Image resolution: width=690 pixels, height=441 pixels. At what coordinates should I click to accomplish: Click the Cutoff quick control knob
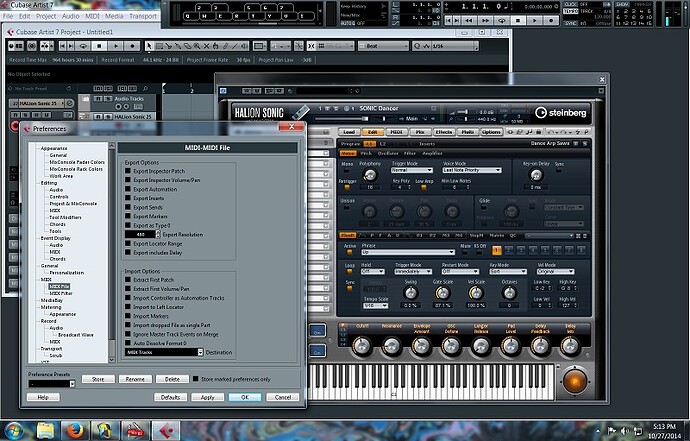(x=362, y=346)
